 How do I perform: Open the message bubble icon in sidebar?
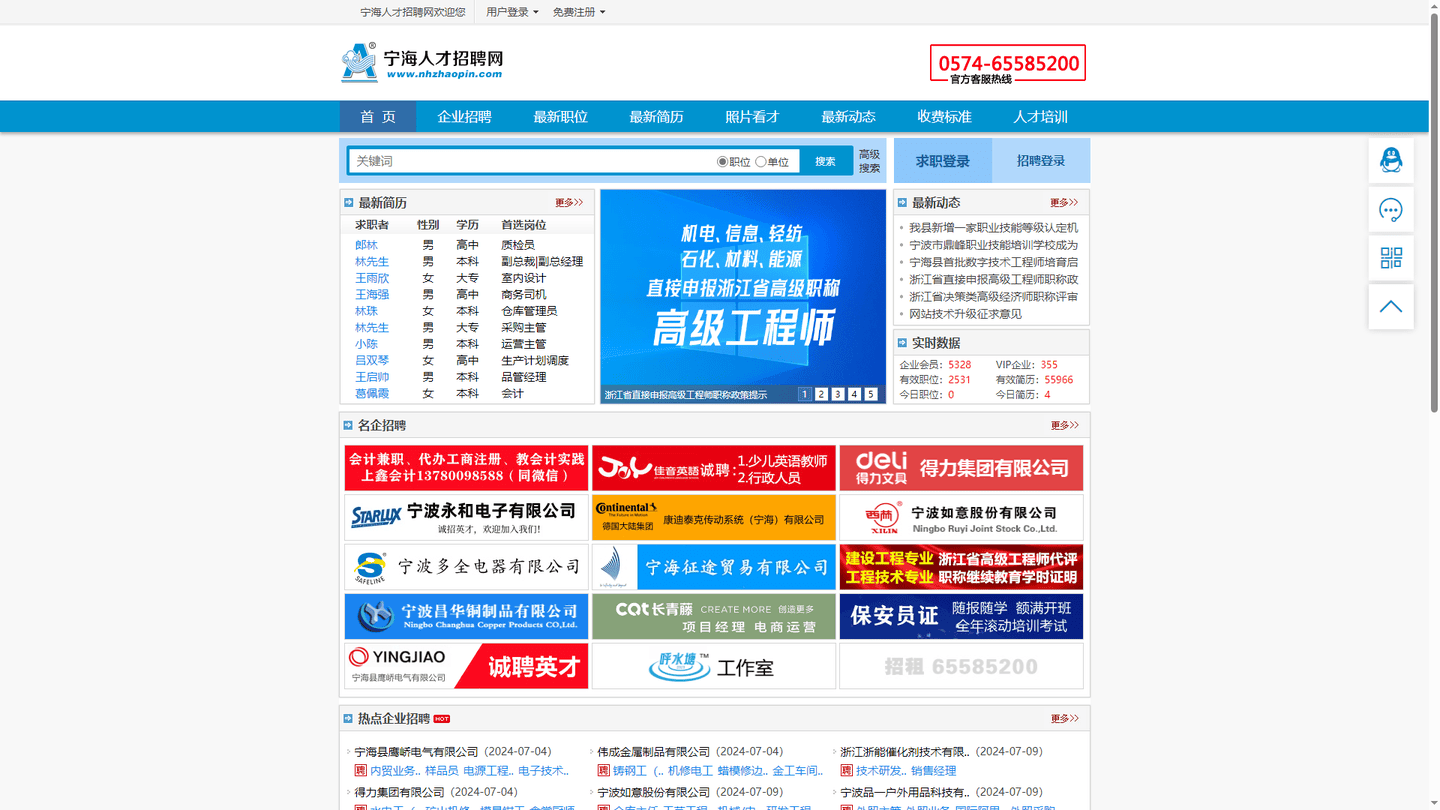coord(1391,209)
